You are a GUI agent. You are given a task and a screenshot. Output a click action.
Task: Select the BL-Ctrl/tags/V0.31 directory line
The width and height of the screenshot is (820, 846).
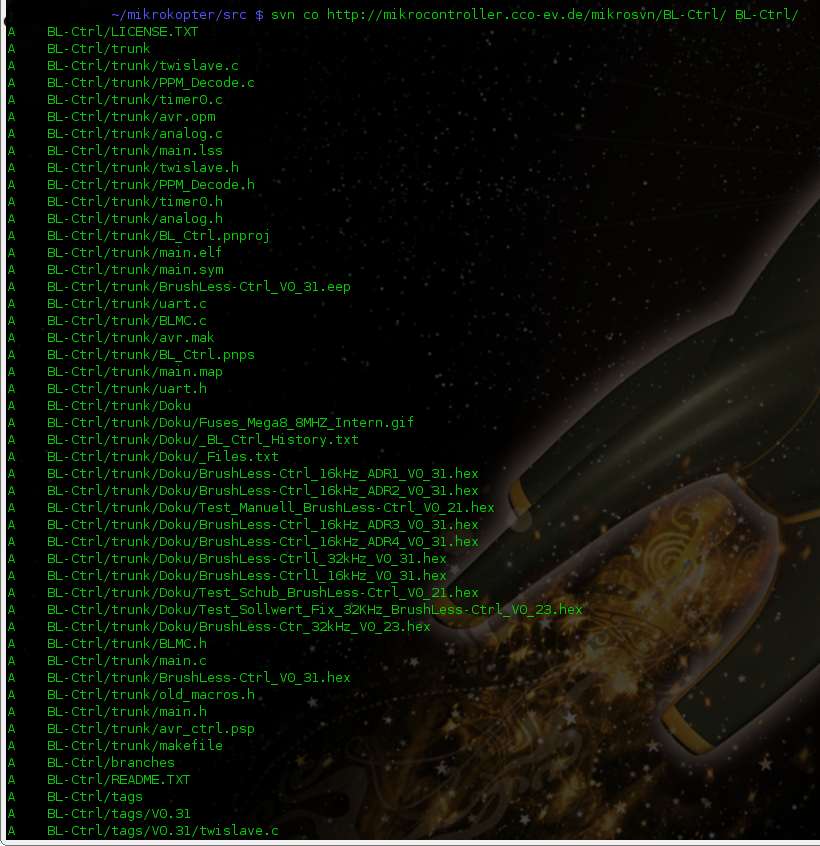[x=119, y=814]
